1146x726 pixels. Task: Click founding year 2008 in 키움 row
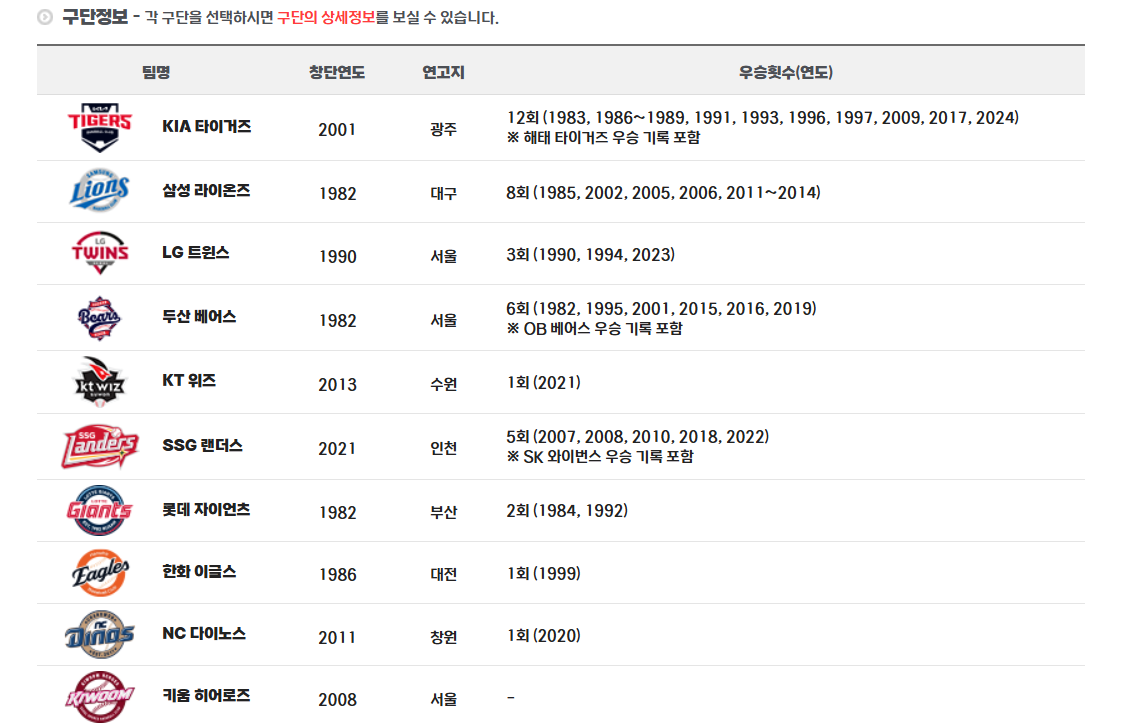(337, 700)
